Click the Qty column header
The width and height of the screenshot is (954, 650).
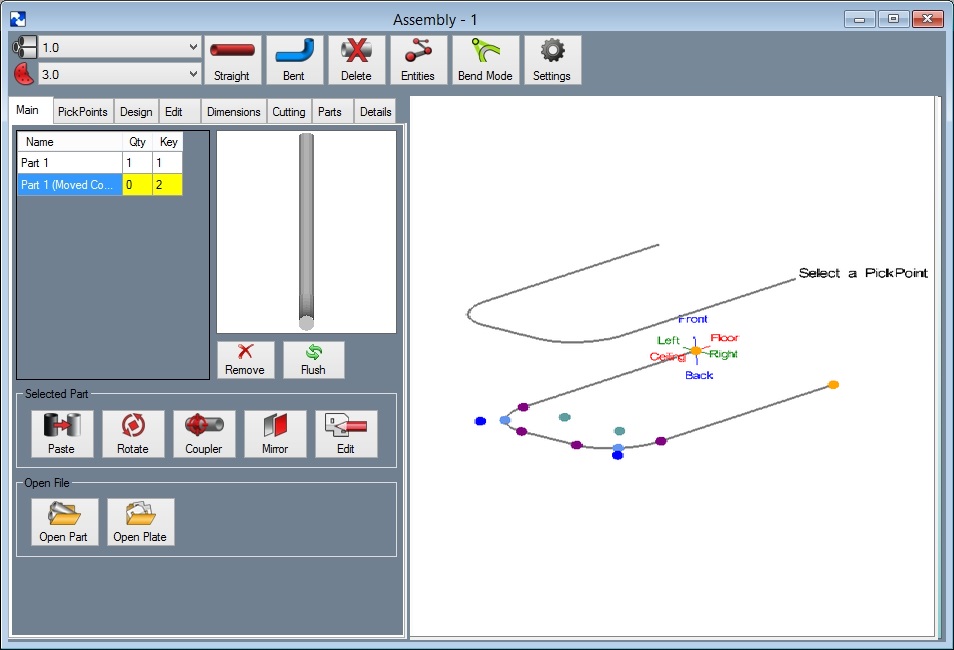pyautogui.click(x=138, y=142)
